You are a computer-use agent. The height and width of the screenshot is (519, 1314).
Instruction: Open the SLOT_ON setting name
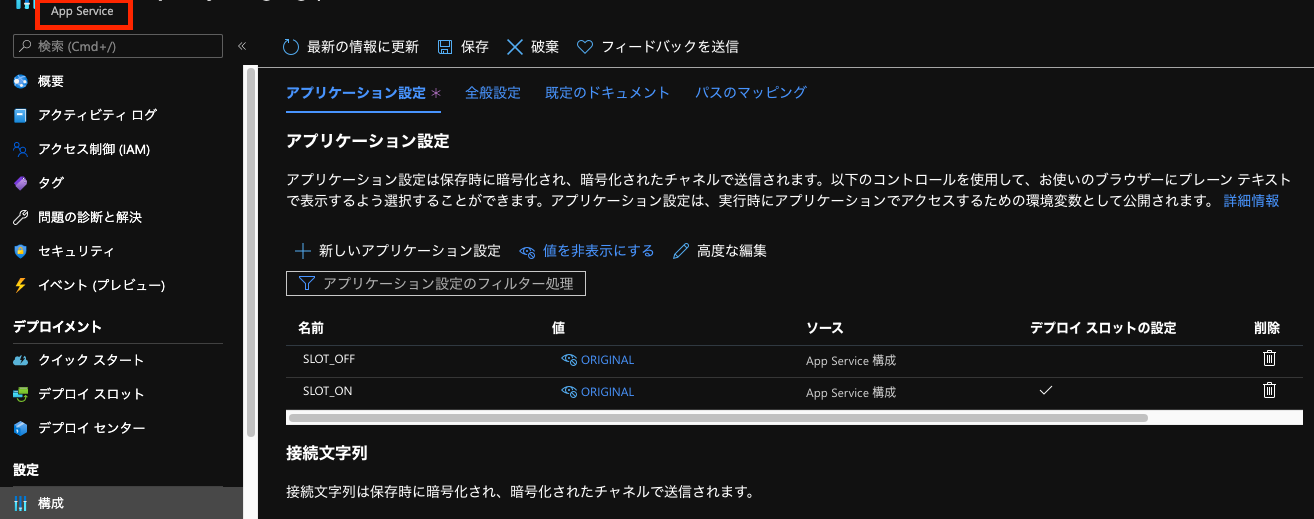(327, 391)
